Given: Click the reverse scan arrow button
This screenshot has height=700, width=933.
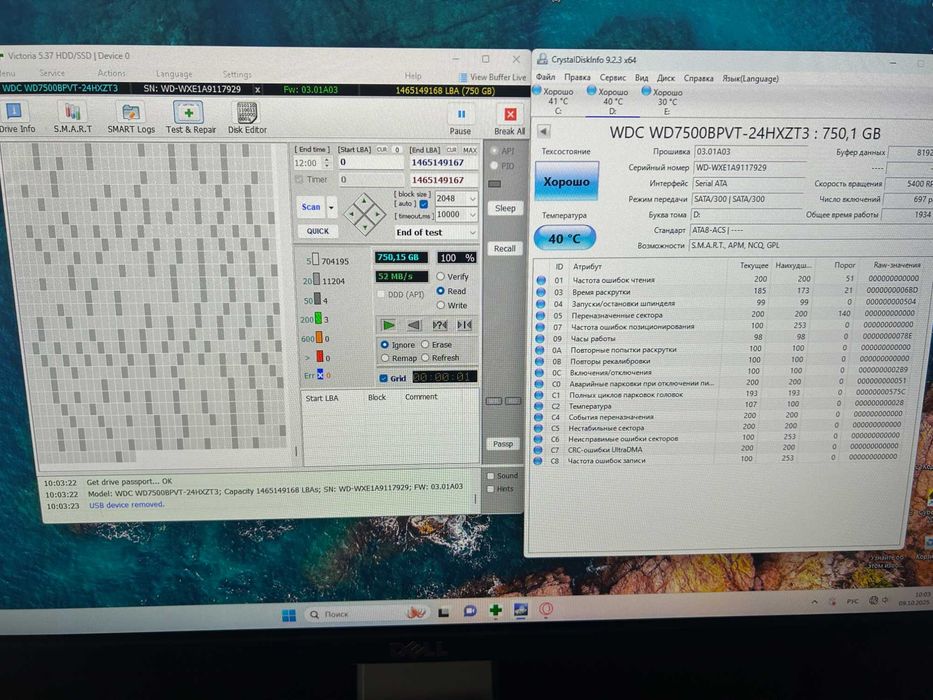Looking at the screenshot, I should point(414,324).
